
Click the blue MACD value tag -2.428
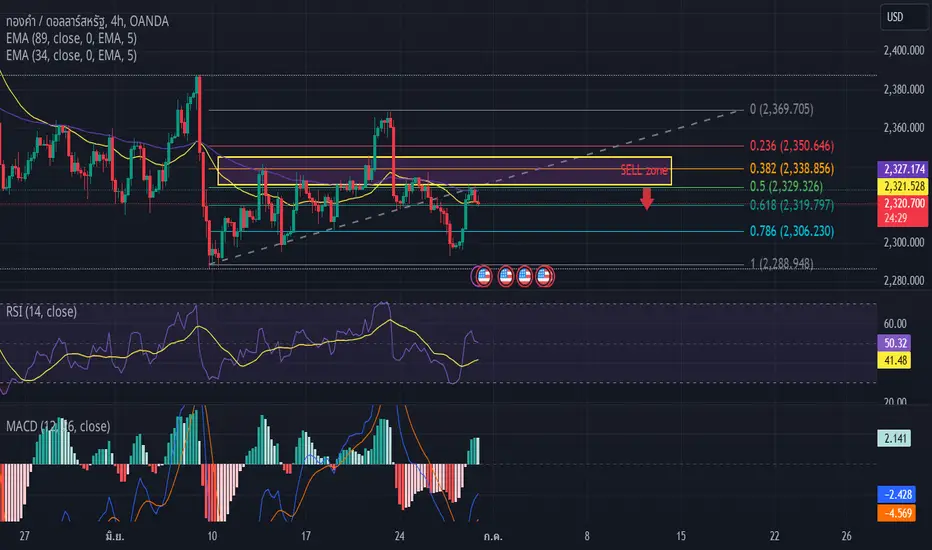click(x=896, y=495)
